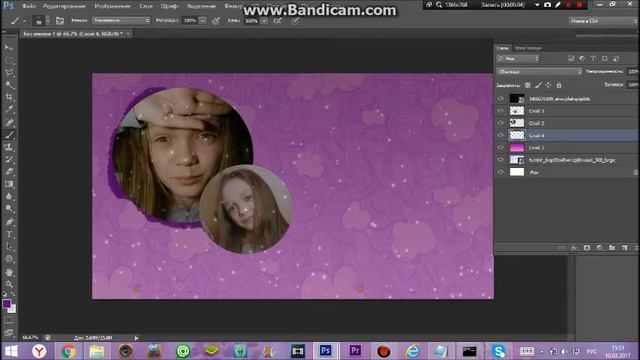Open the layer filter type dropdown
The height and width of the screenshot is (360, 640).
point(518,59)
